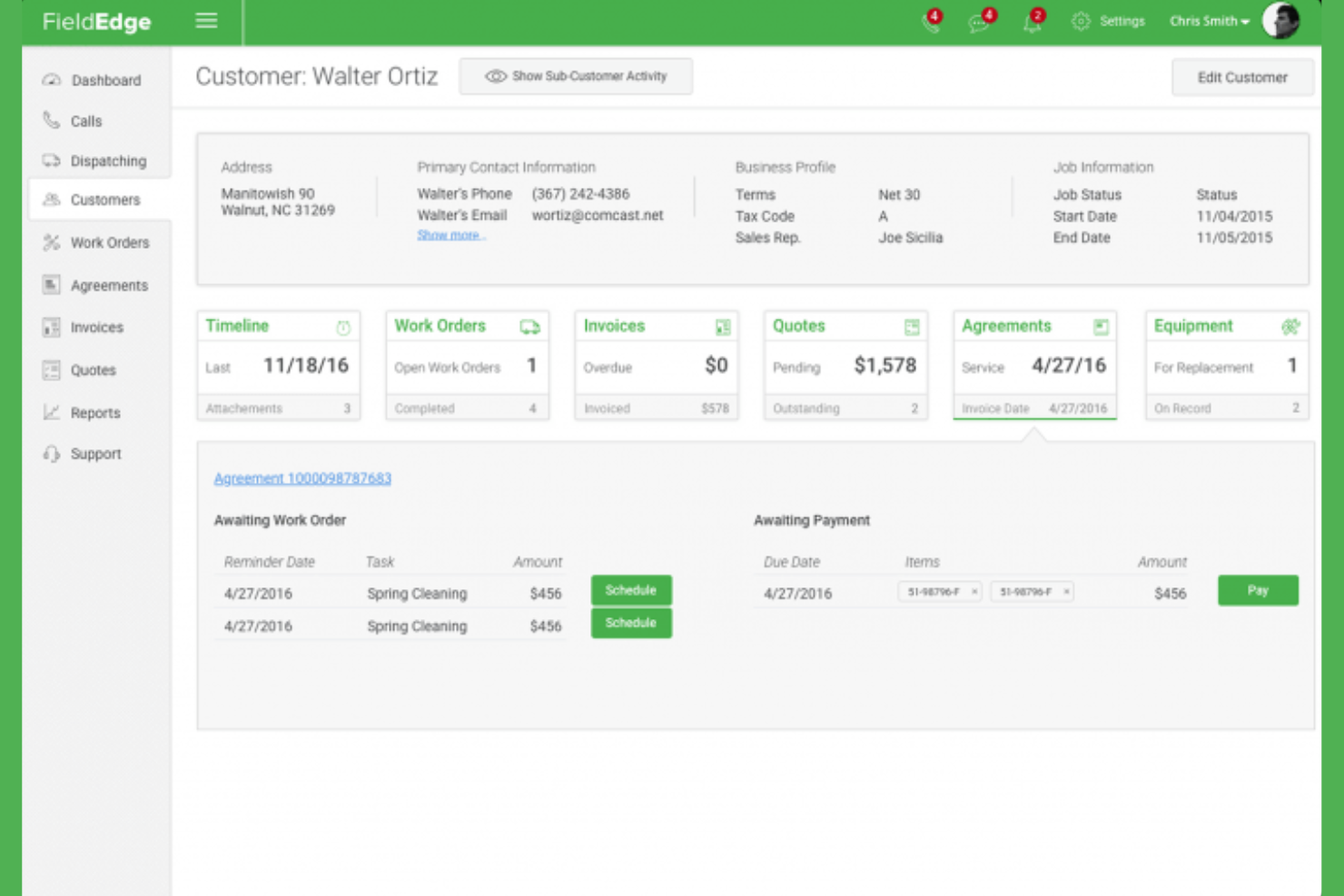Select Customers in sidebar
This screenshot has height=896, width=1344.
(x=100, y=200)
